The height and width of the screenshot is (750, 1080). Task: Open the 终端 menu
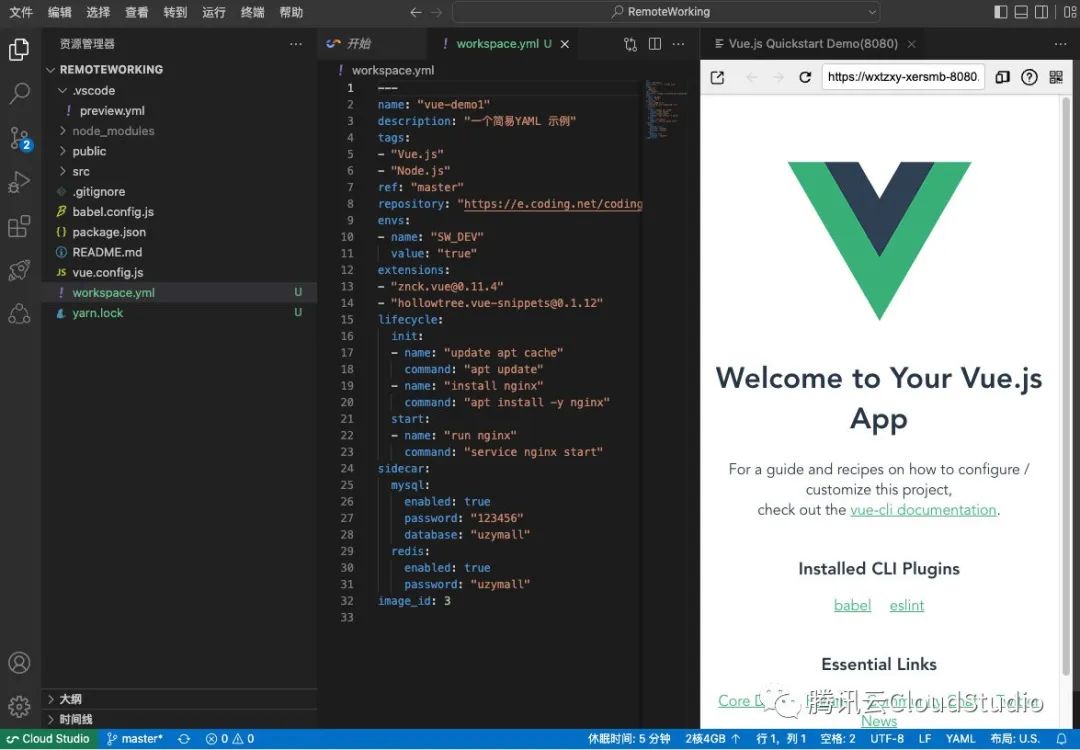click(x=252, y=12)
